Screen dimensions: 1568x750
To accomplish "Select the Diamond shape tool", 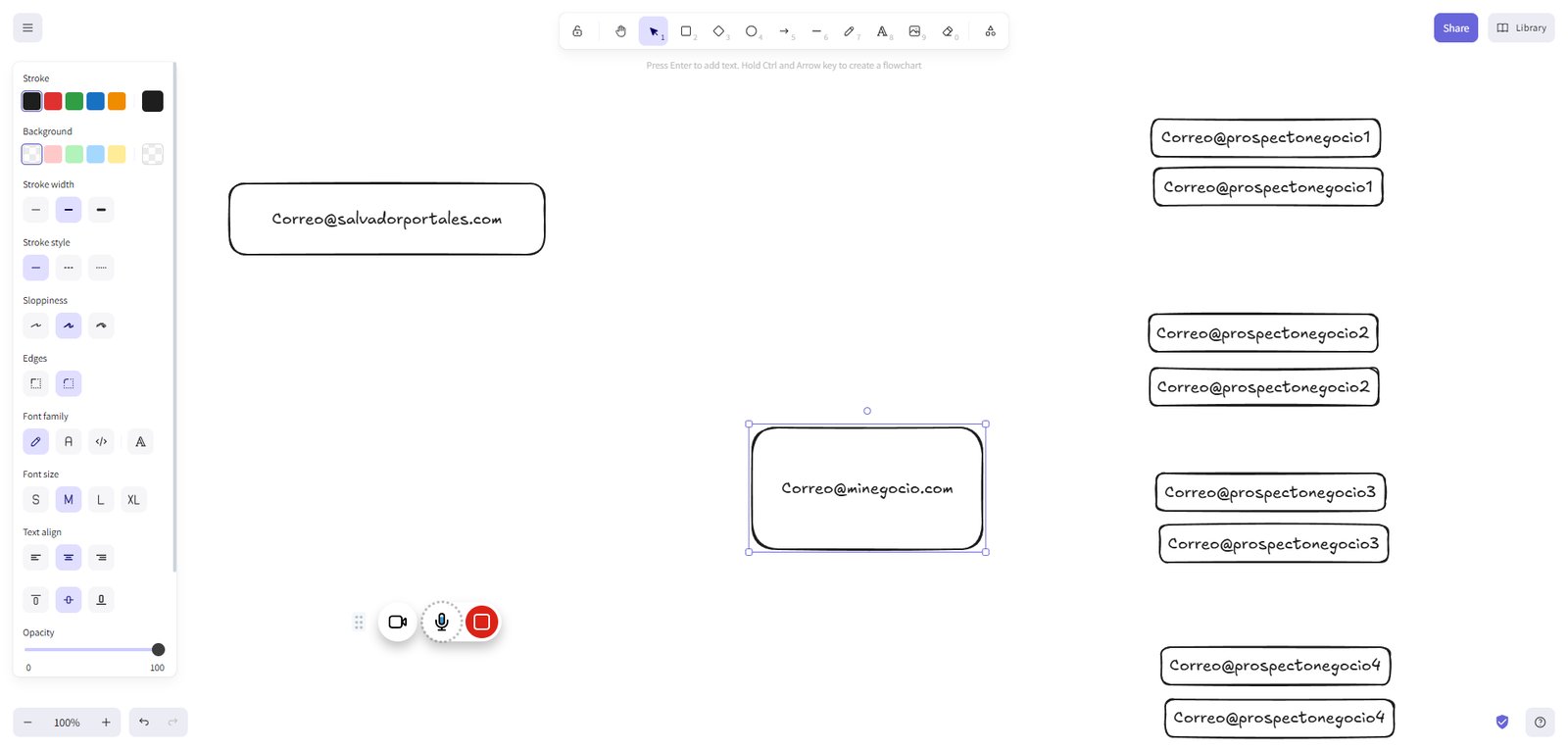I will point(719,31).
